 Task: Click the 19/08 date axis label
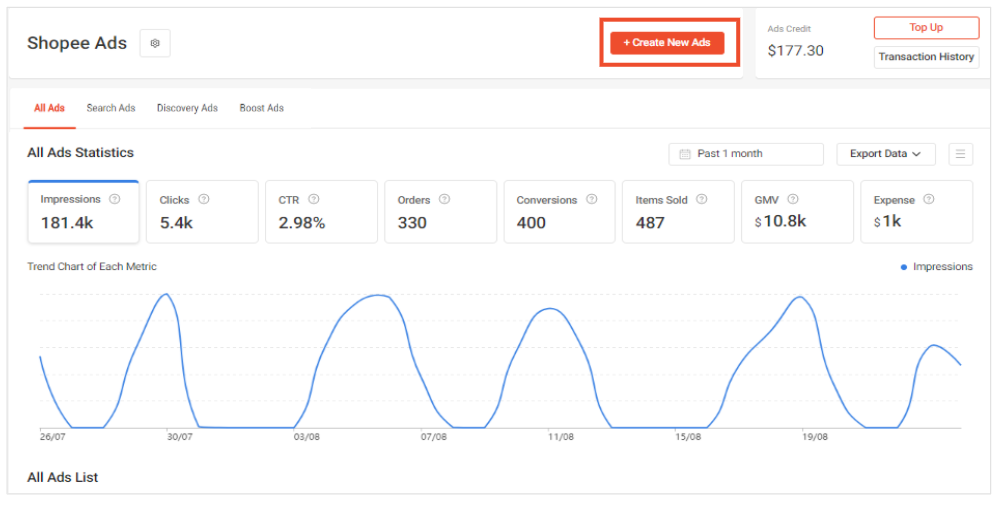point(814,437)
